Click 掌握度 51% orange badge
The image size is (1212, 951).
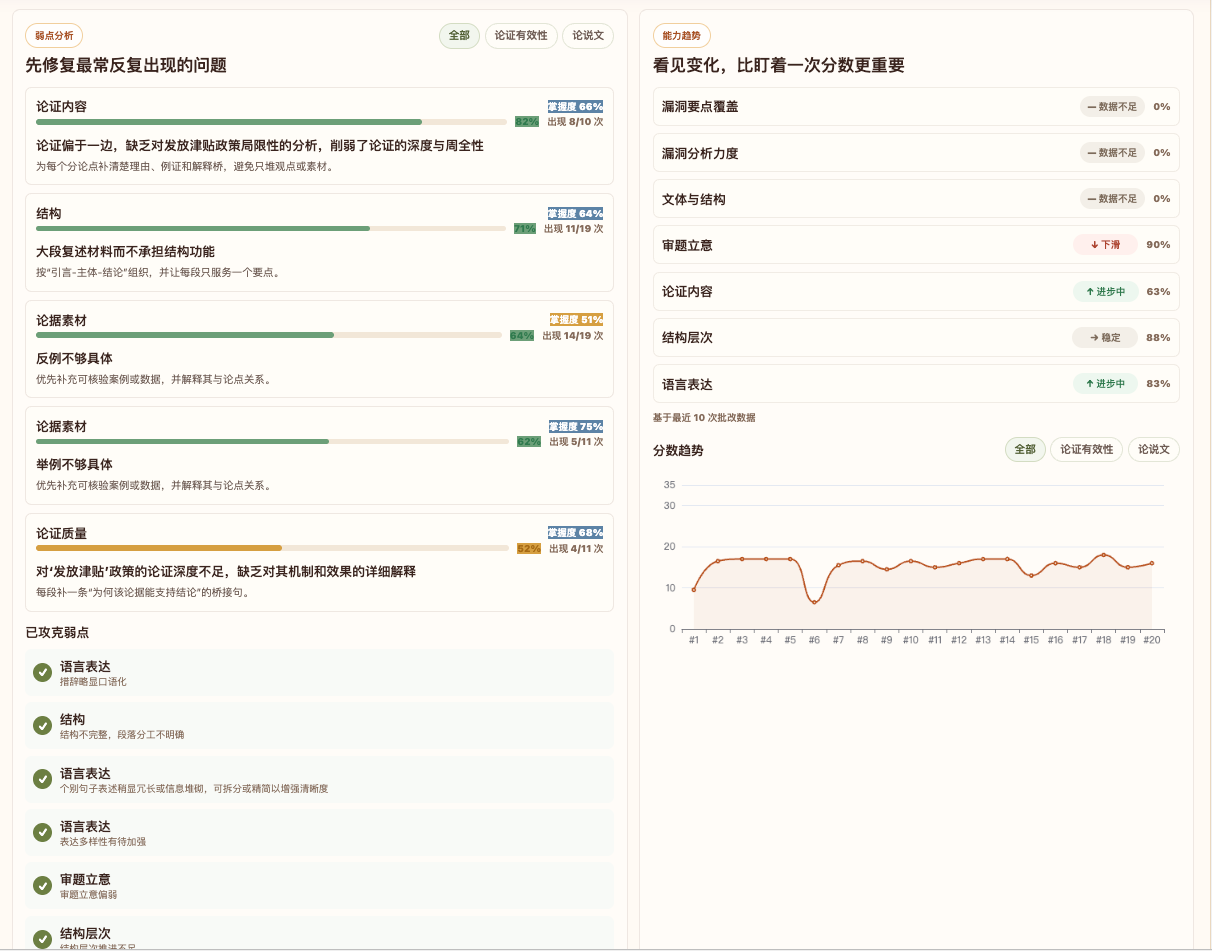(576, 320)
